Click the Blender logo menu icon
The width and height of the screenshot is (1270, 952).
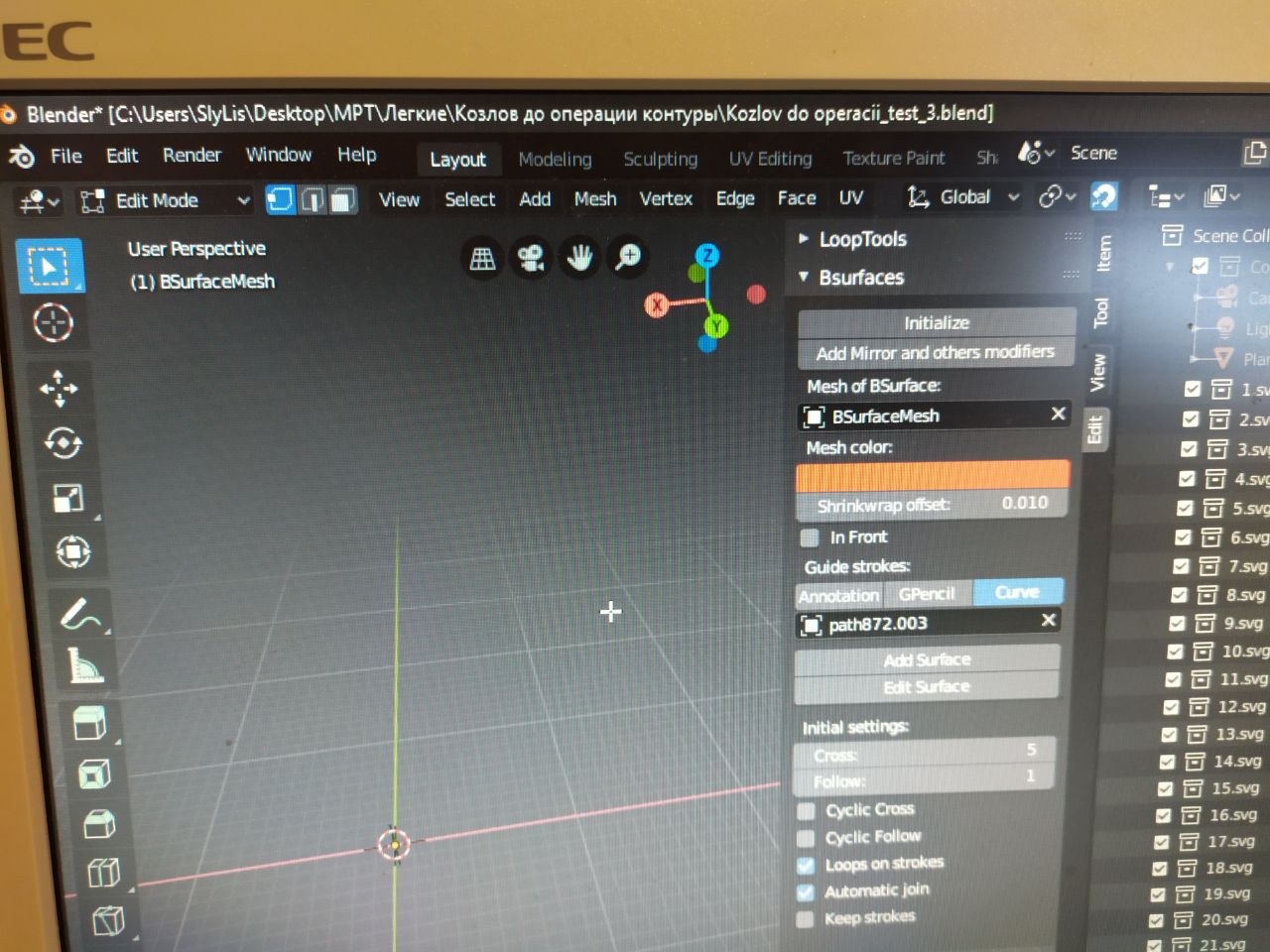[22, 157]
